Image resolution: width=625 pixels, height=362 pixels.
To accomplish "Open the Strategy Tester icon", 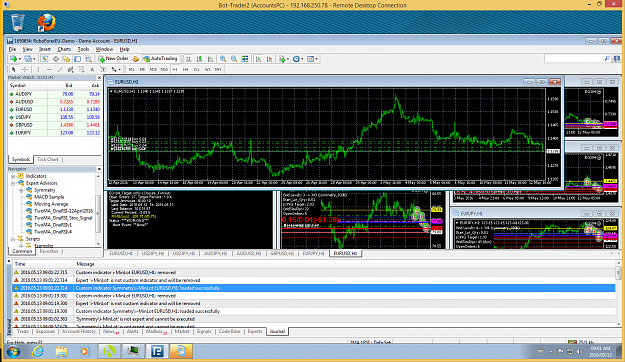I will 88,59.
